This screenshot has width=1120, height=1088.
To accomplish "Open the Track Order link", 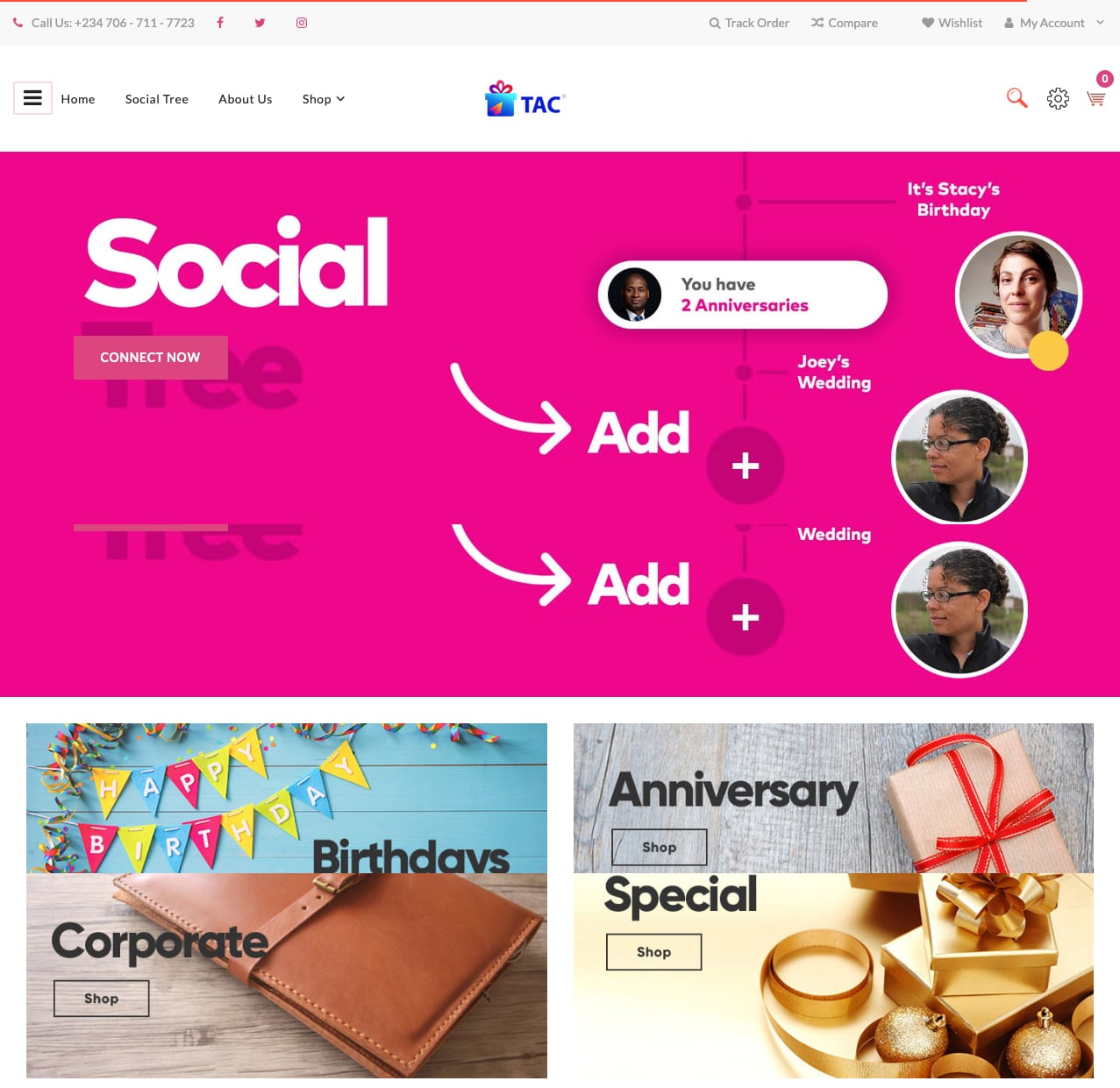I will (749, 23).
